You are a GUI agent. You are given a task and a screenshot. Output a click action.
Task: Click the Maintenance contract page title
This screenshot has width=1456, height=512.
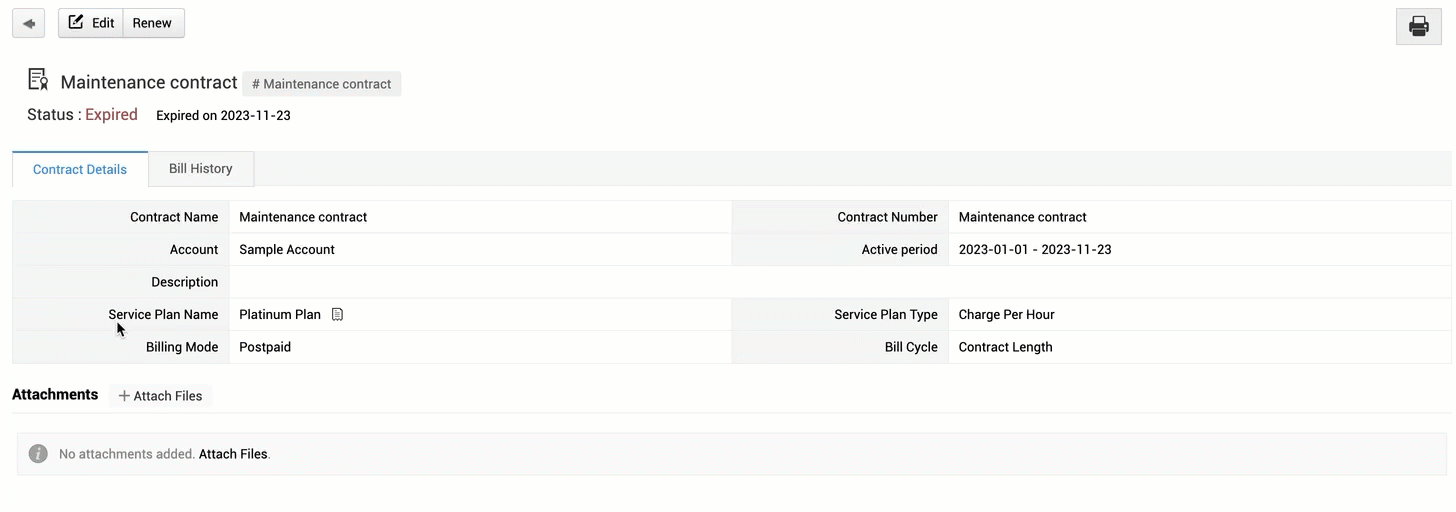click(x=149, y=82)
